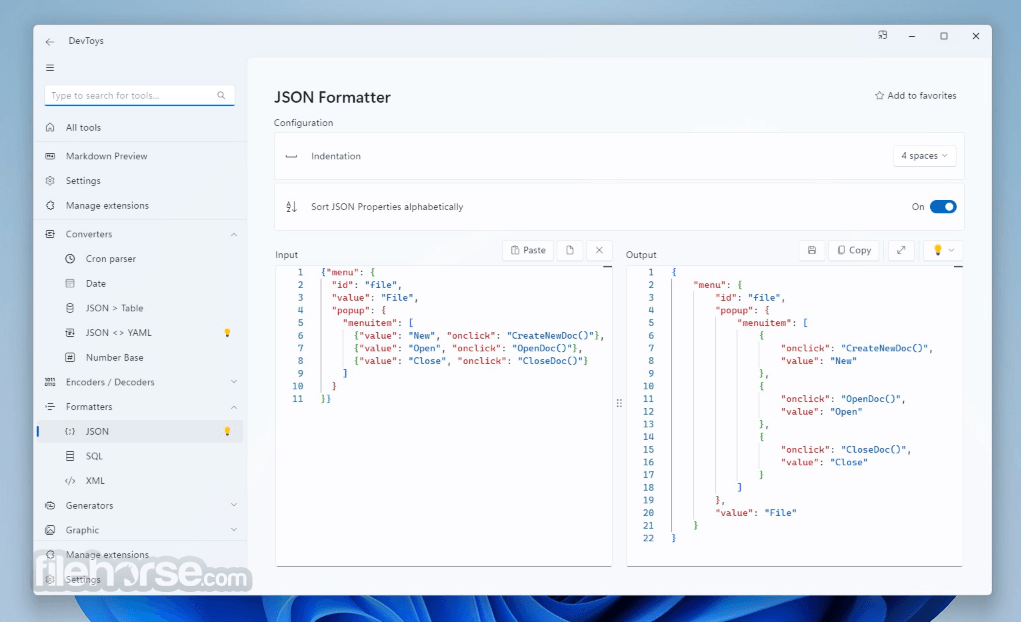Click the Indentation row icon
The height and width of the screenshot is (622, 1021).
292,156
